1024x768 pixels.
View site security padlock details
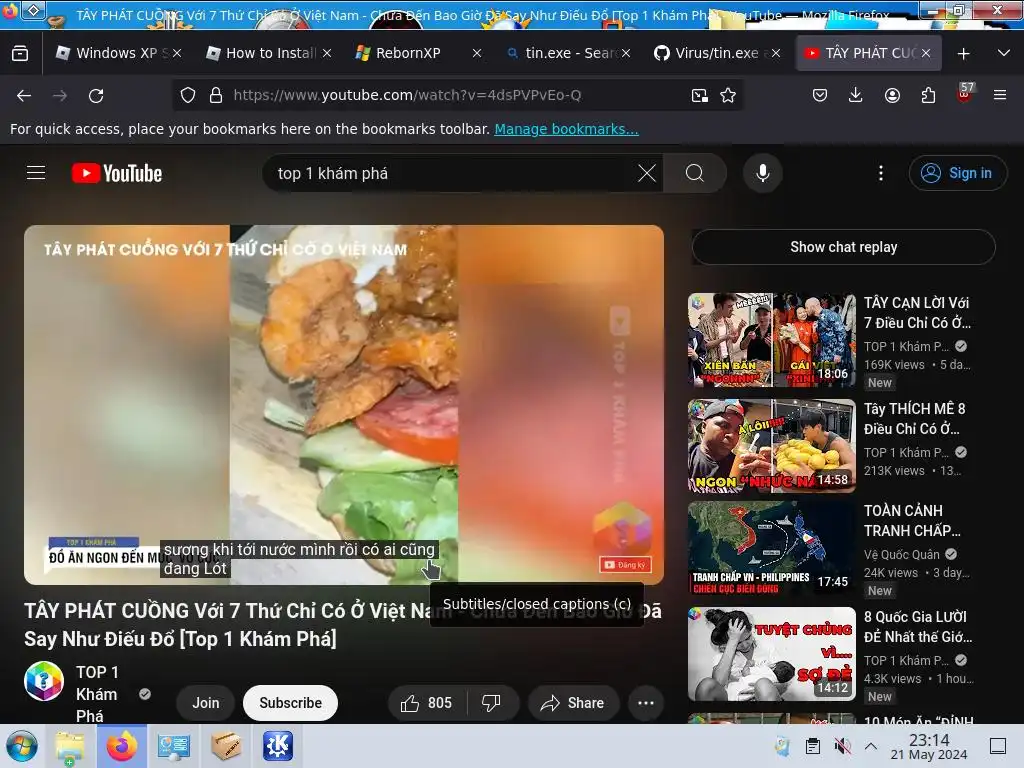pos(216,95)
